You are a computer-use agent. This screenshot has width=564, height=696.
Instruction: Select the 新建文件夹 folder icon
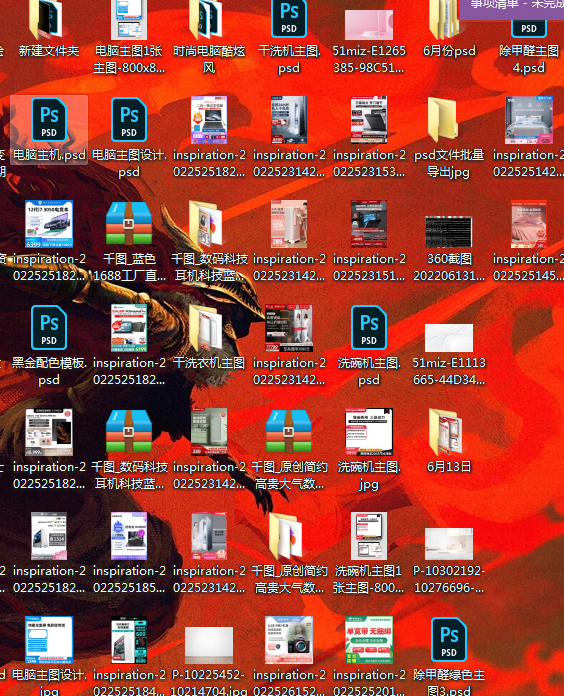(48, 20)
